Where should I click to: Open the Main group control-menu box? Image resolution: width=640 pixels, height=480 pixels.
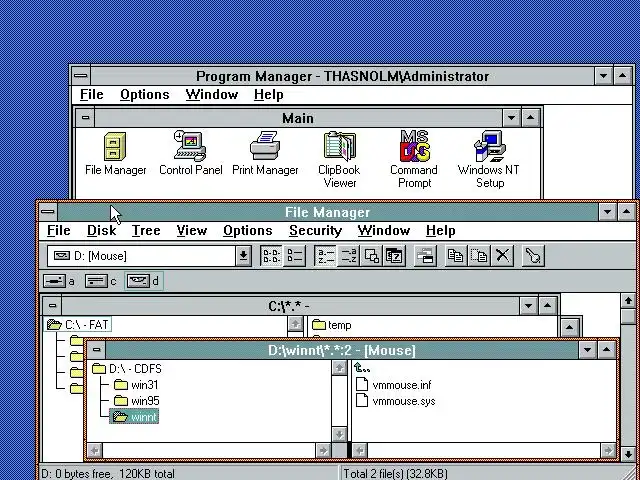tap(85, 118)
